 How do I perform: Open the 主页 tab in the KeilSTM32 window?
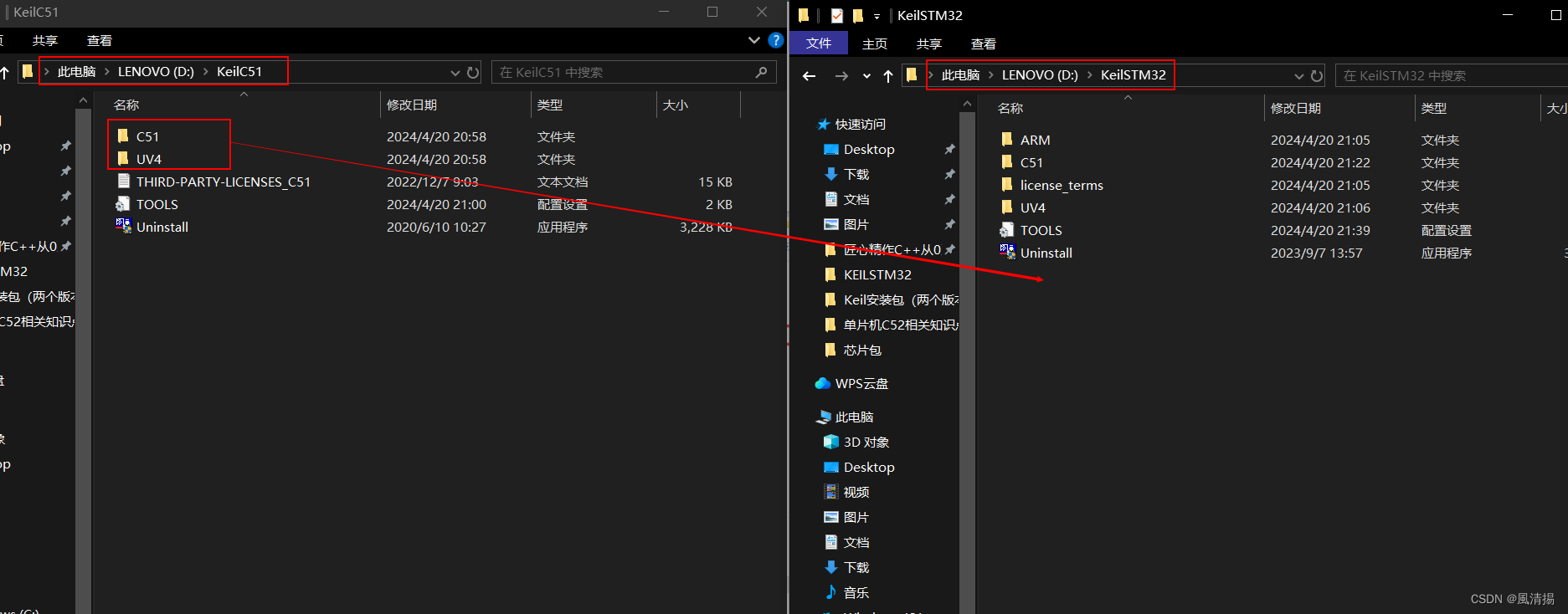point(875,43)
